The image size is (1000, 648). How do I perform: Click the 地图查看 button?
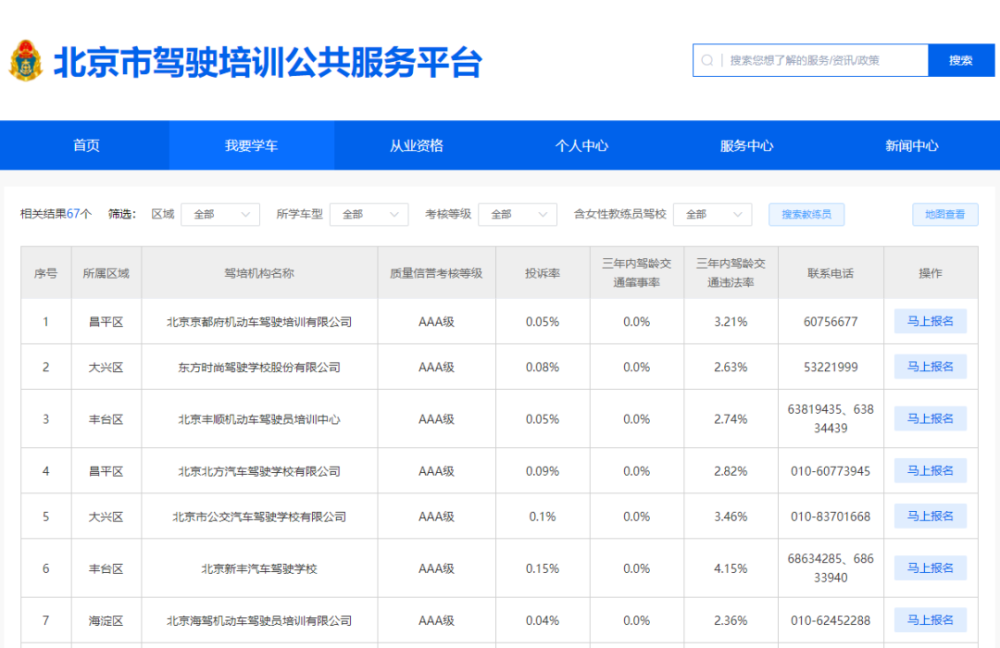pyautogui.click(x=945, y=214)
